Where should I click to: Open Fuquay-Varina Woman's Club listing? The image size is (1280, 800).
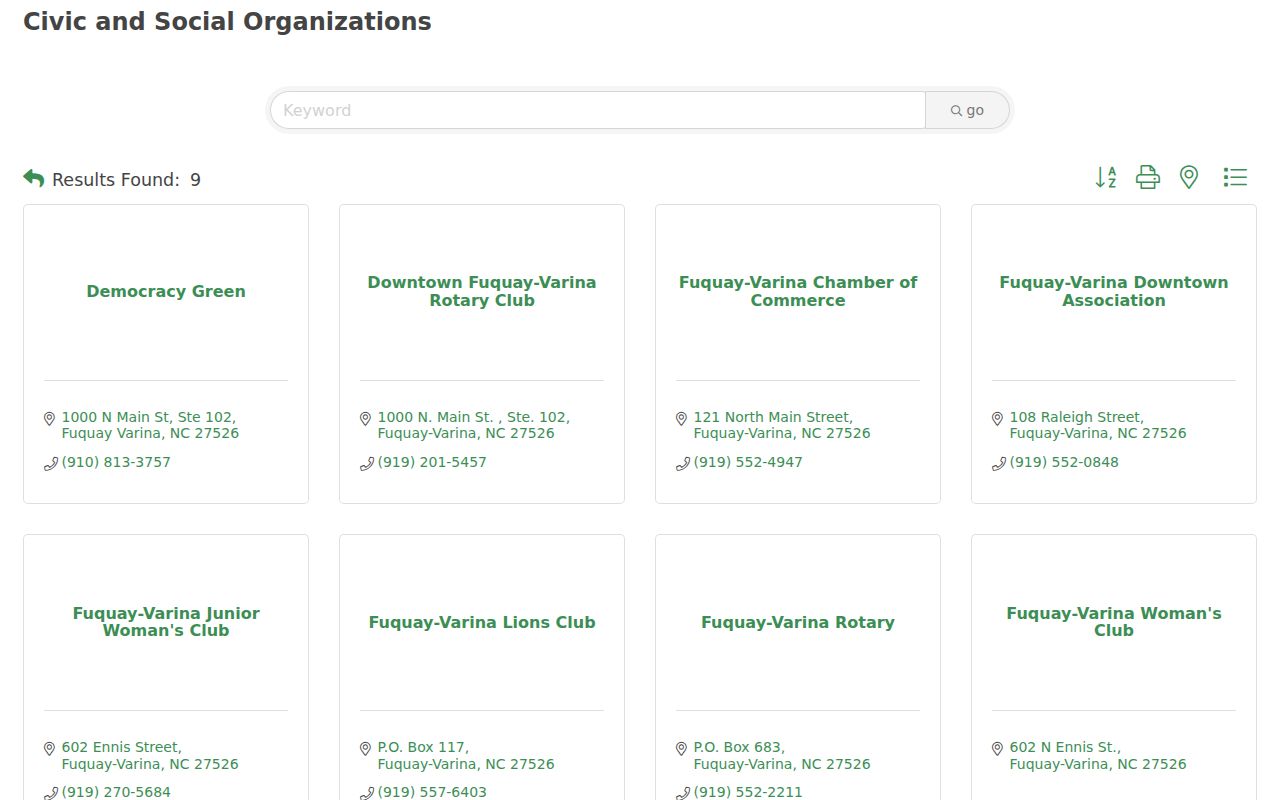[1114, 621]
